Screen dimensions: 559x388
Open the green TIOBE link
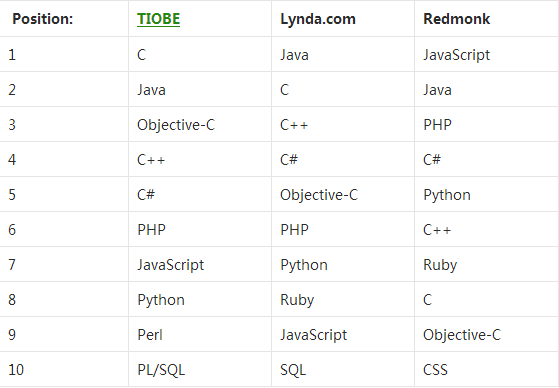click(x=158, y=19)
